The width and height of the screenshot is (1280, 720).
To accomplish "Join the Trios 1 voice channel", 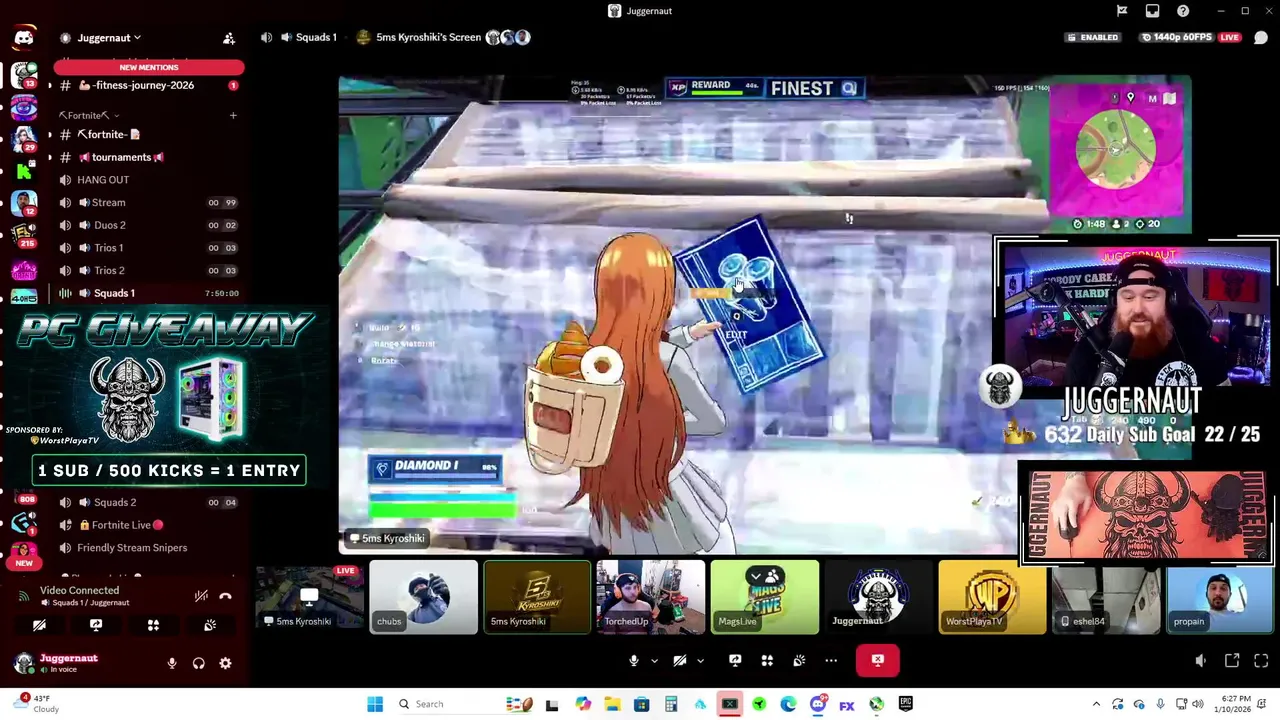I will coord(147,248).
